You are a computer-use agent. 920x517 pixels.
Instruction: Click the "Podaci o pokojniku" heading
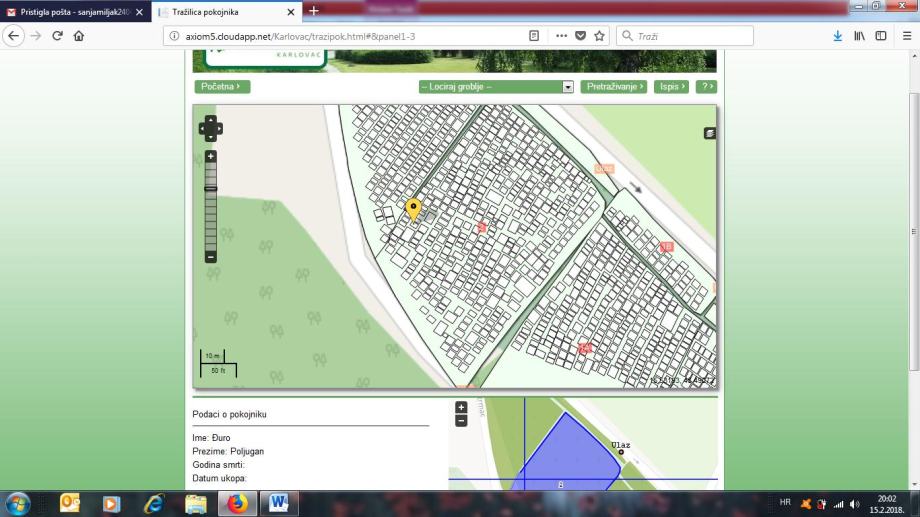229,414
